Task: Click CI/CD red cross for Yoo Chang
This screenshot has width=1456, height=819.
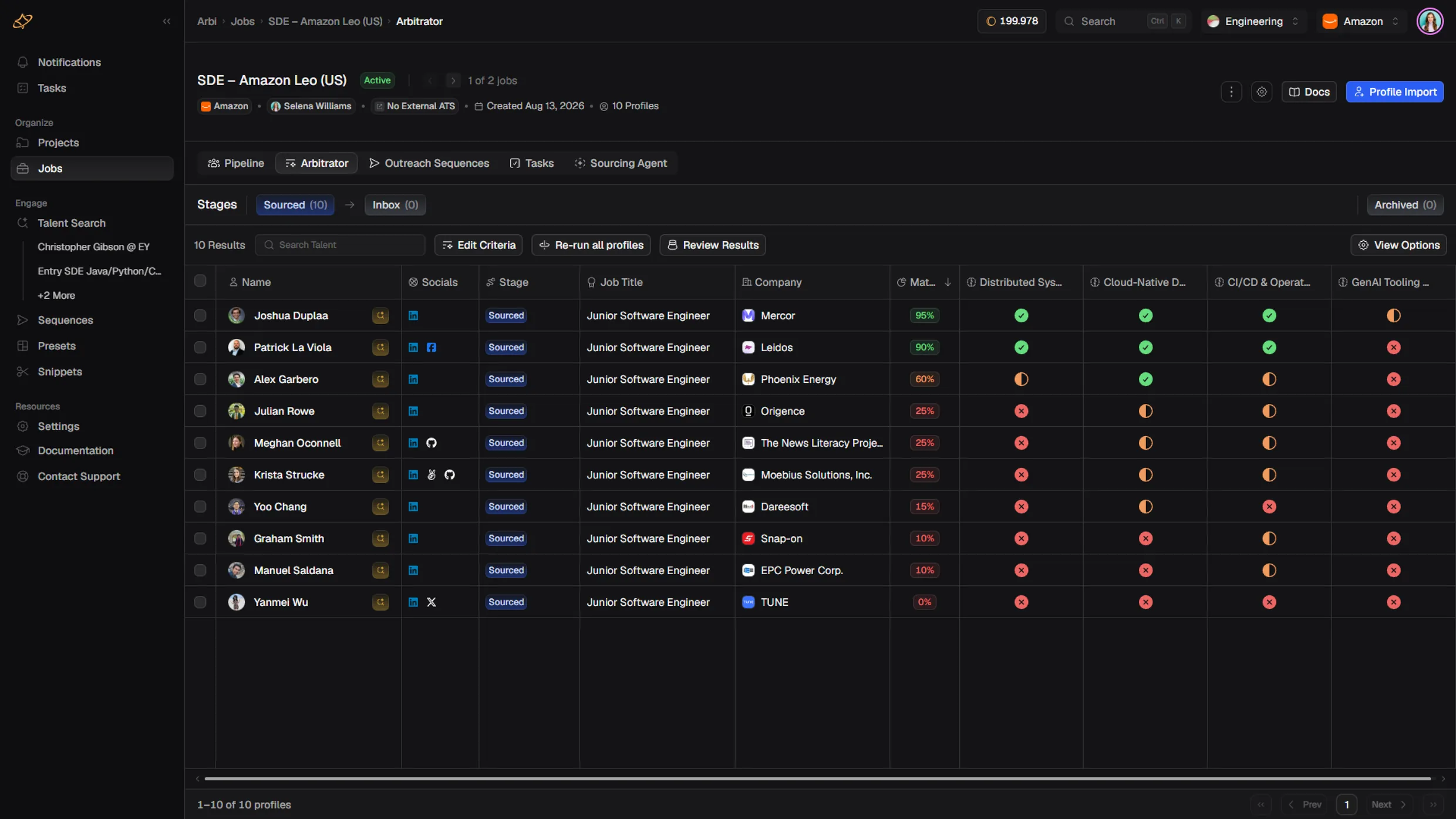Action: (1269, 507)
